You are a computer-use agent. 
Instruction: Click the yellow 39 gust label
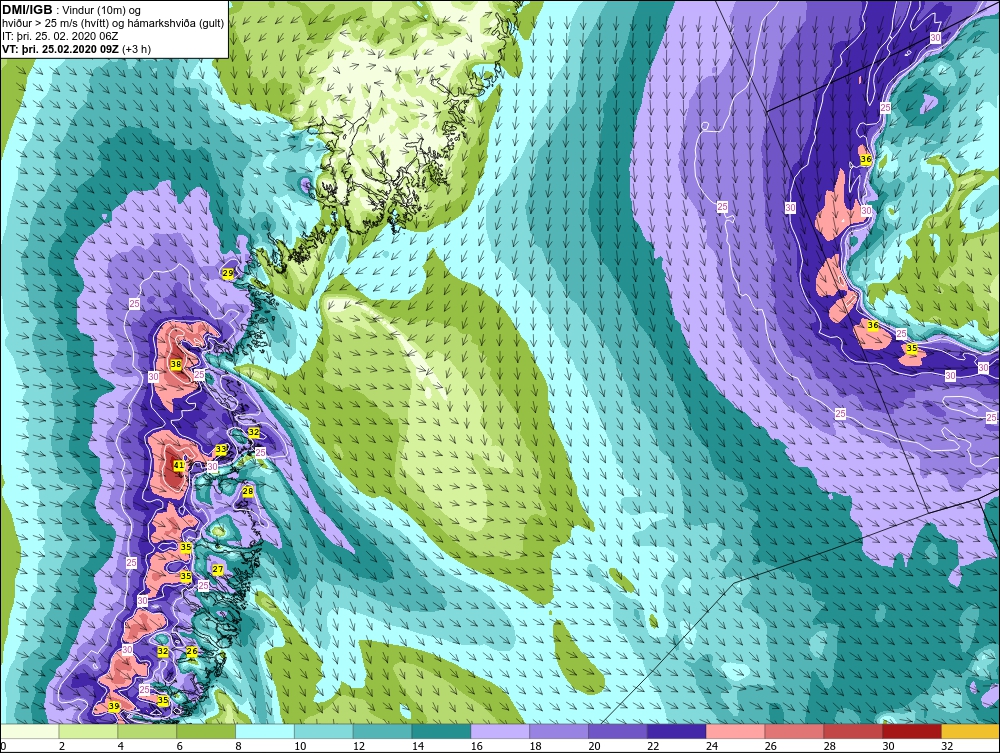[114, 706]
